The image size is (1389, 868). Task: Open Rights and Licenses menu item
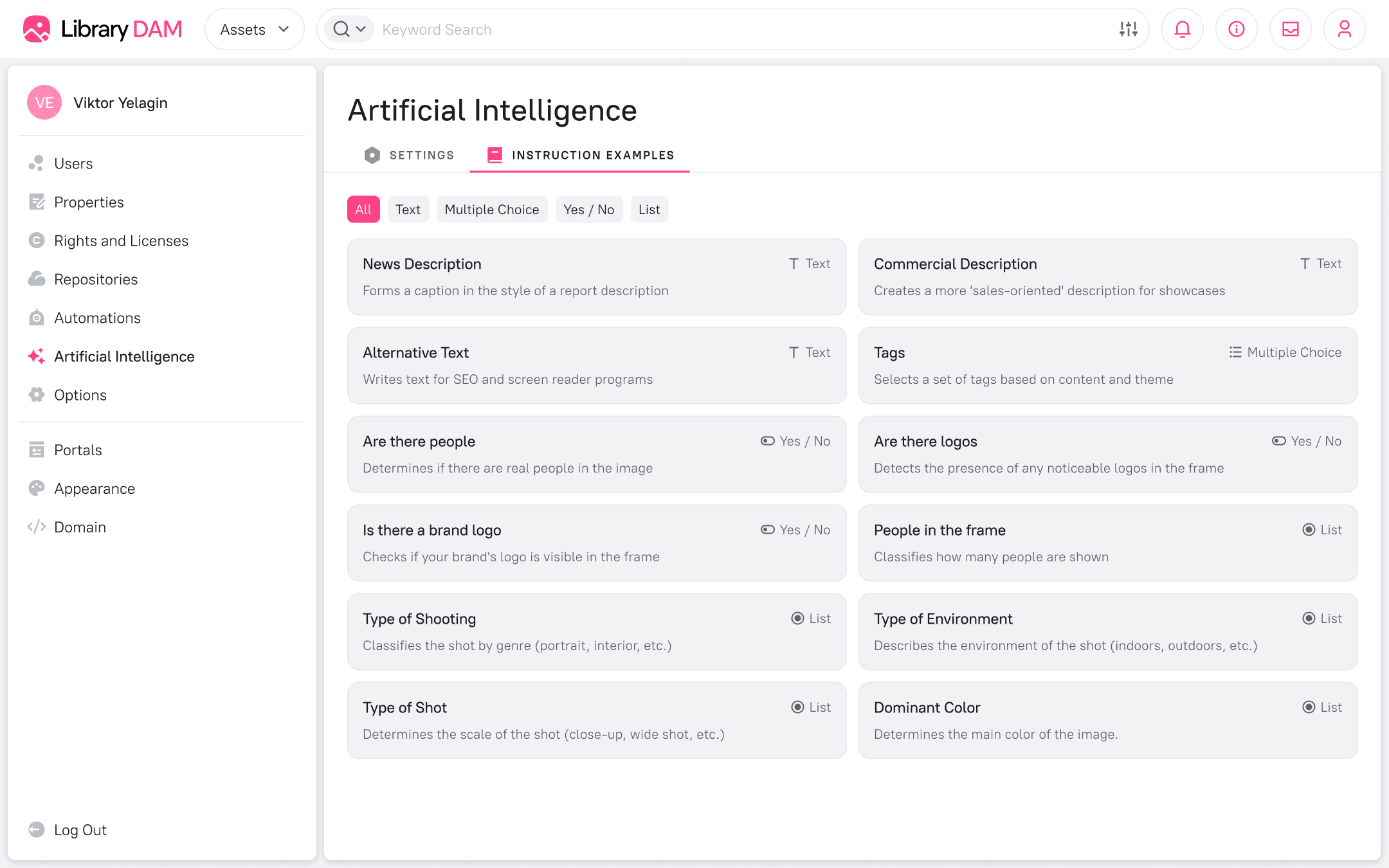point(121,240)
